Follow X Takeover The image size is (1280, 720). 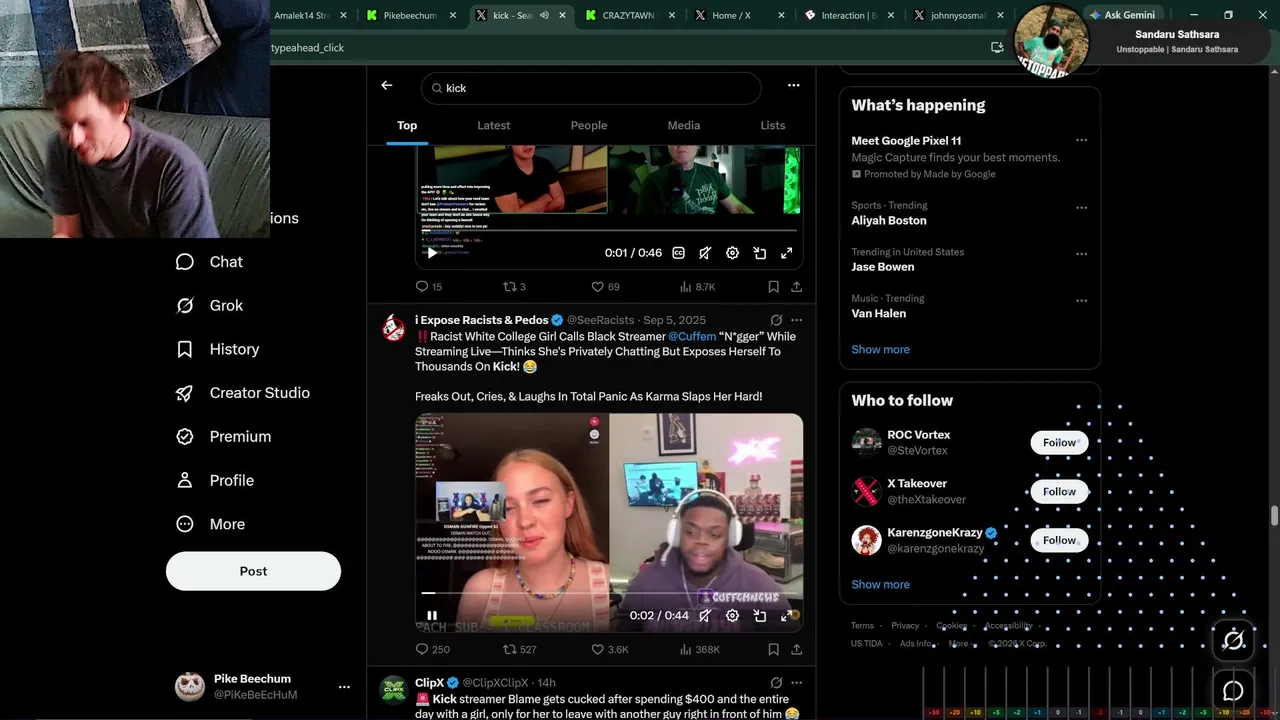click(1059, 492)
